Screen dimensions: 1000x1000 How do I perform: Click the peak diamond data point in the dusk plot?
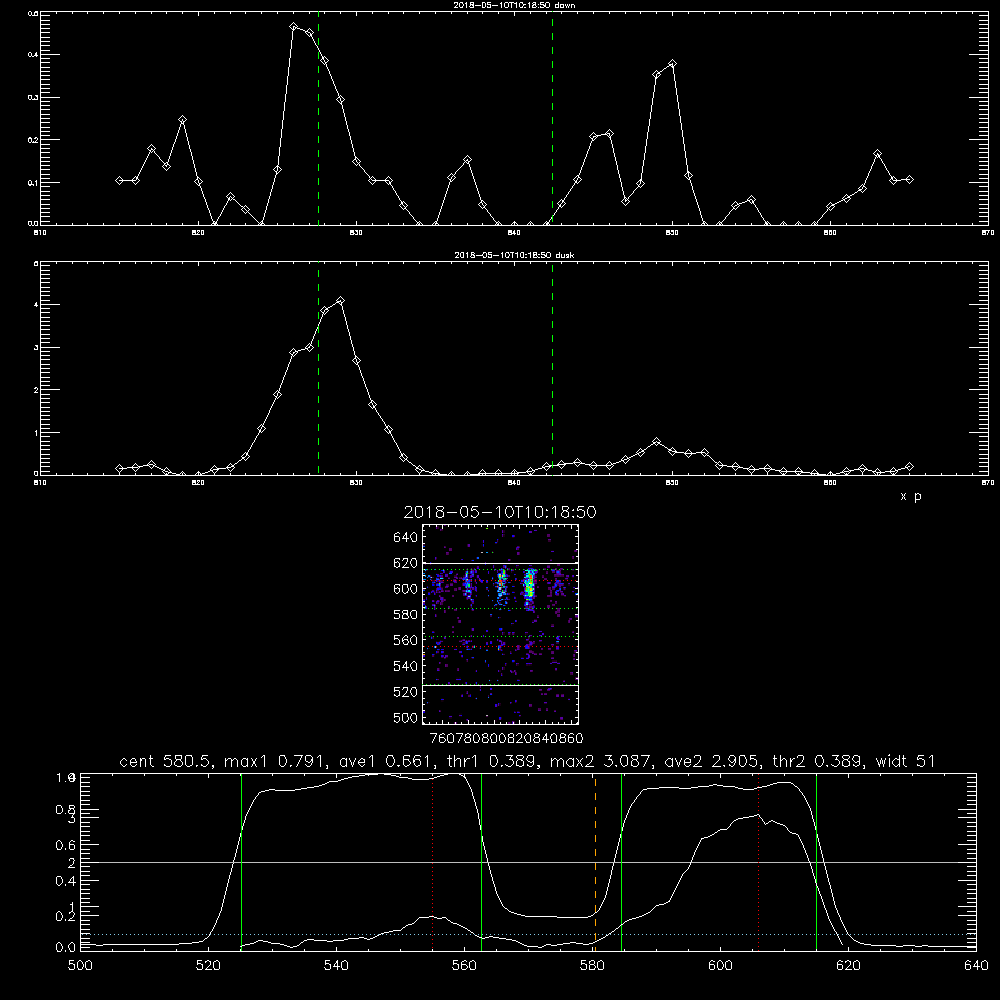pyautogui.click(x=341, y=300)
